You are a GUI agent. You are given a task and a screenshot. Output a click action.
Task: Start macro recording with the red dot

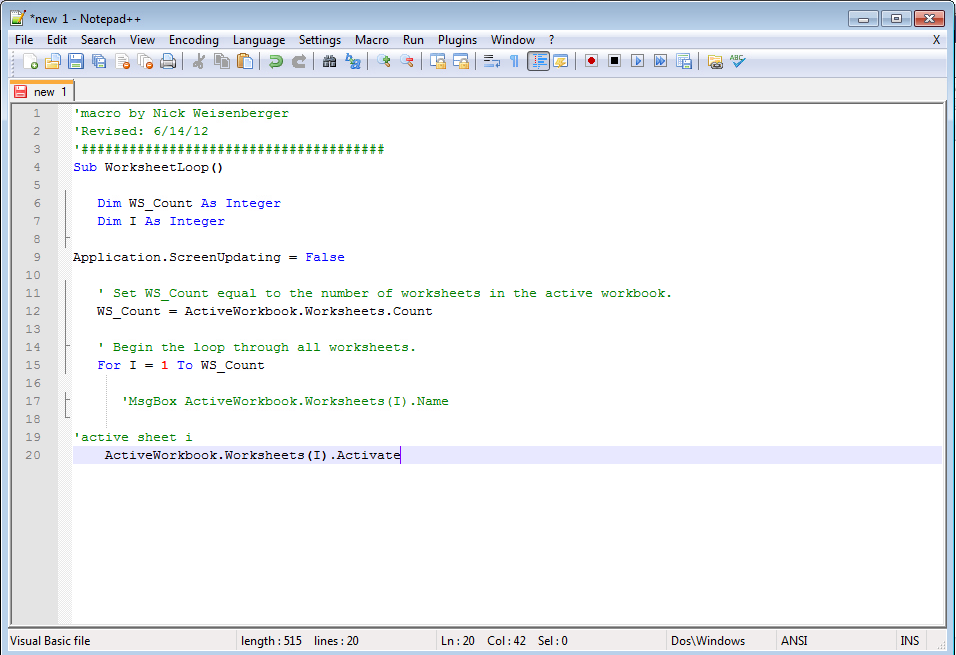[591, 61]
